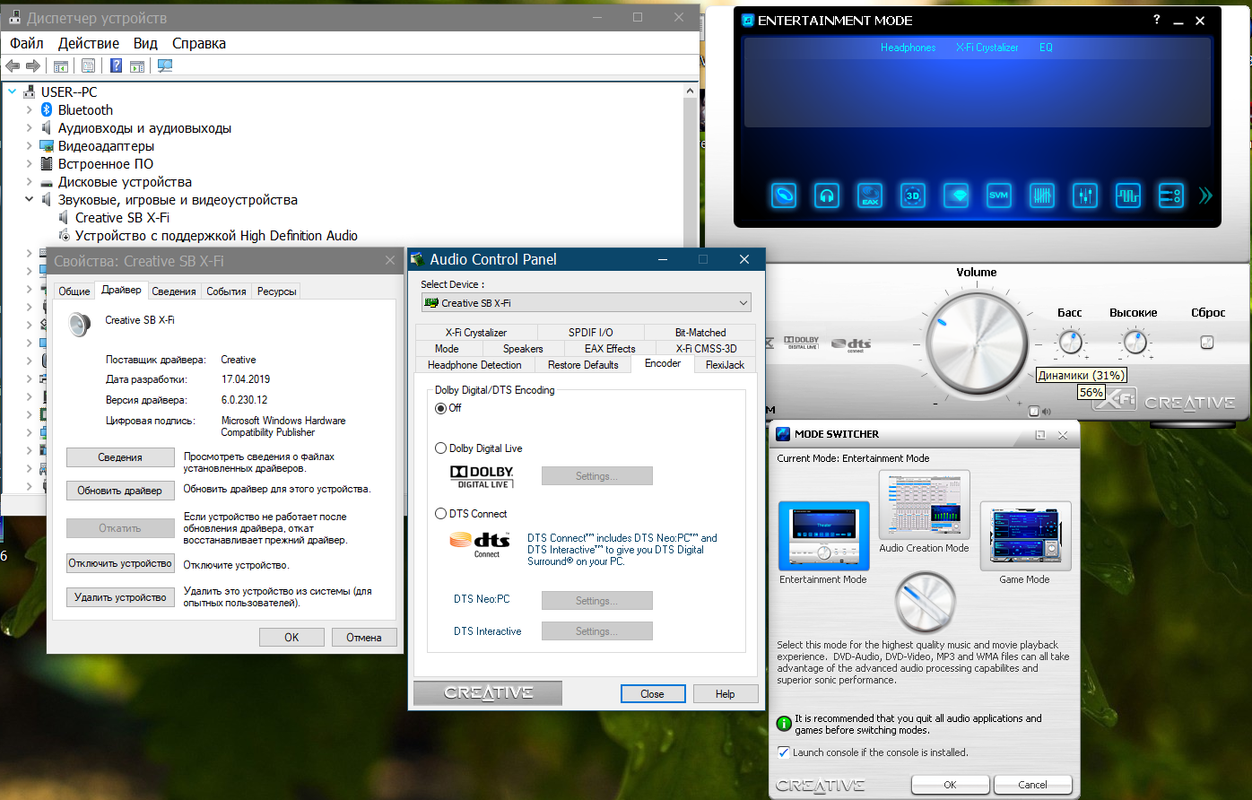Select the Entertainment Mode thumbnail
This screenshot has width=1252, height=800.
(x=824, y=536)
